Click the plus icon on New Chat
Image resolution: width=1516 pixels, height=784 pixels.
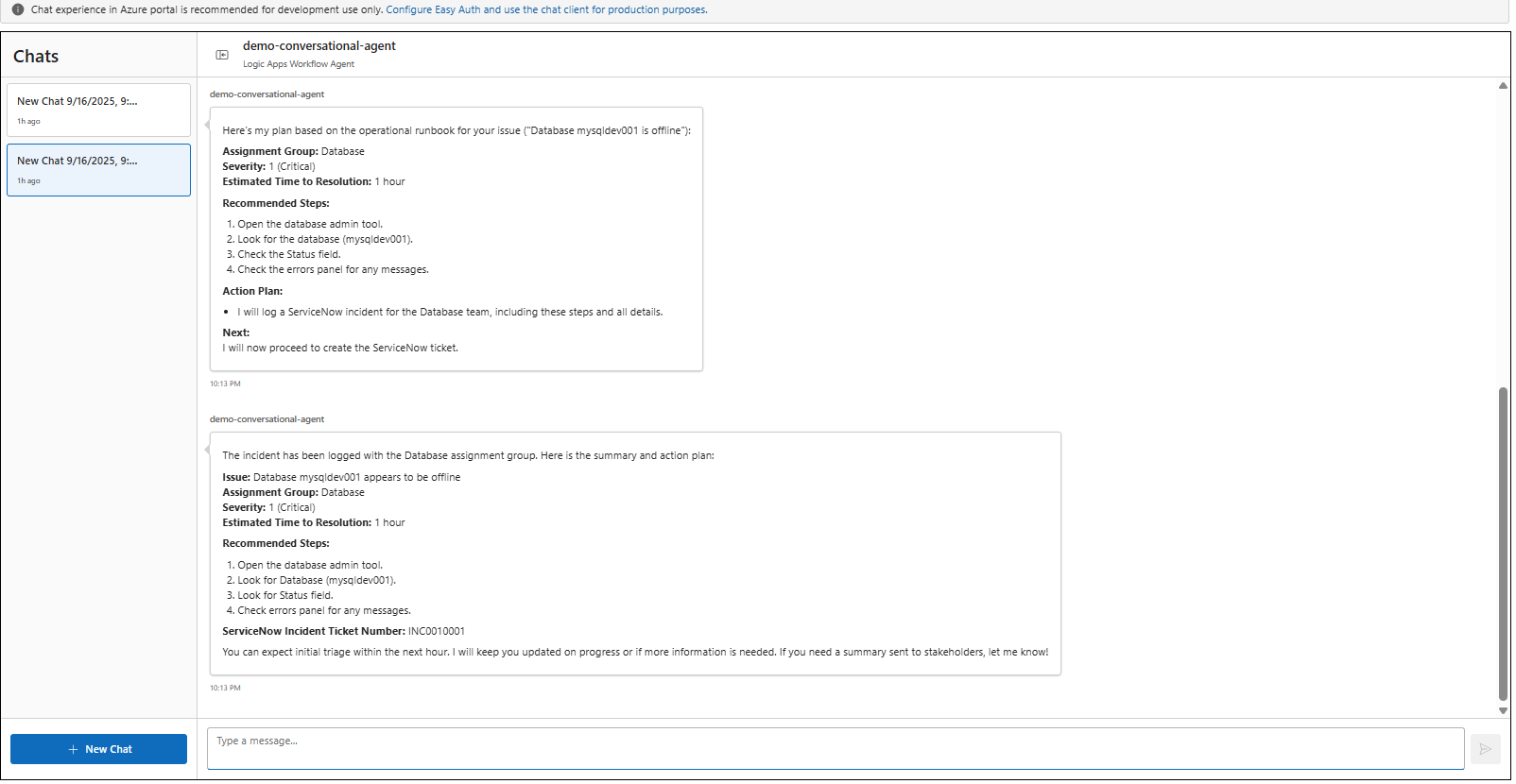73,749
